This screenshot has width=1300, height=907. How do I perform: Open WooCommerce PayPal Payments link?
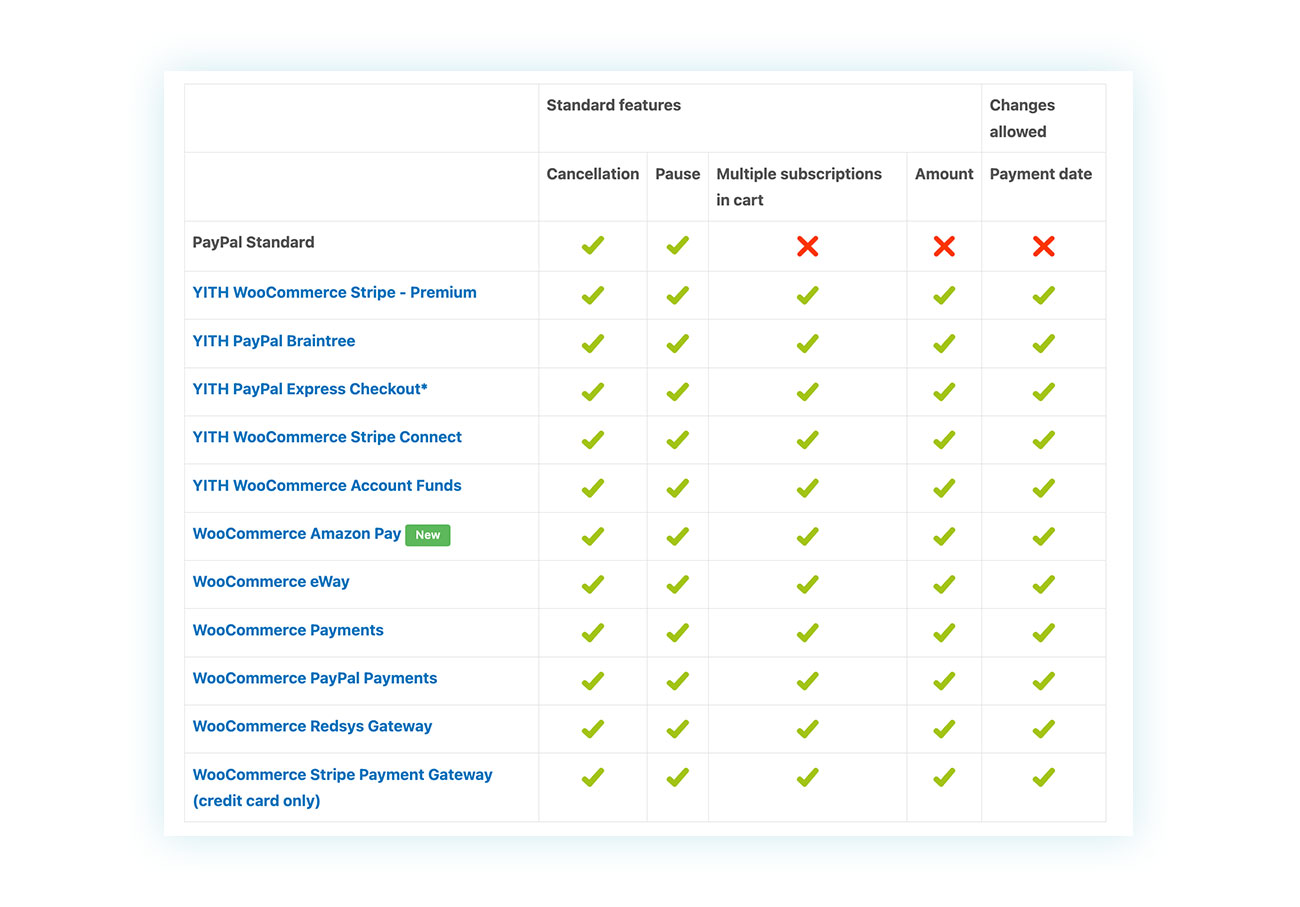315,678
